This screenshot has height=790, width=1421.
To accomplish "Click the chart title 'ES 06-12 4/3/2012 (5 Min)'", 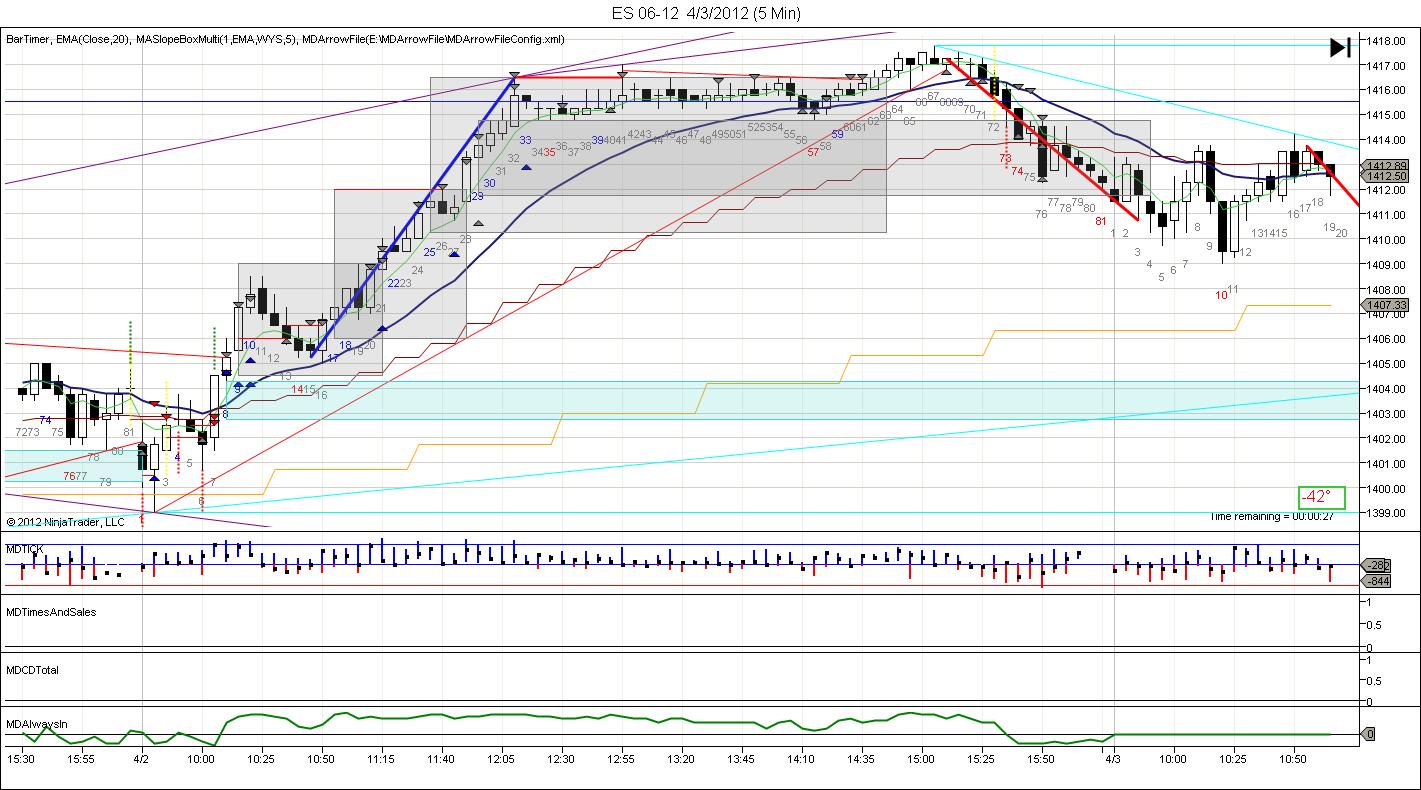I will click(706, 13).
